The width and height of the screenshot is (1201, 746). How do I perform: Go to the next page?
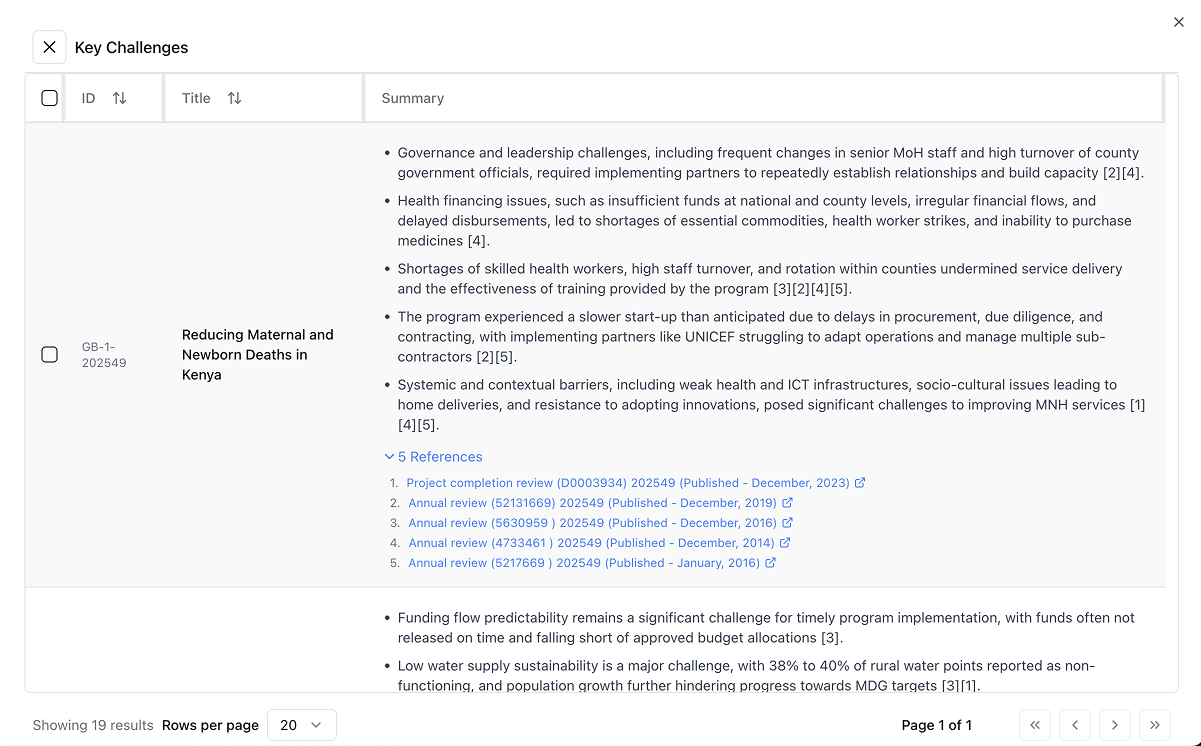point(1114,725)
